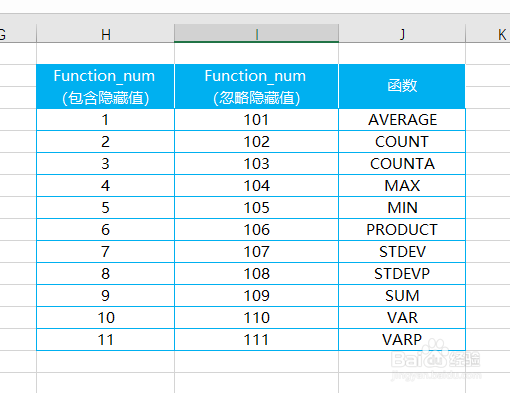Select the cell containing MAX

(402, 186)
